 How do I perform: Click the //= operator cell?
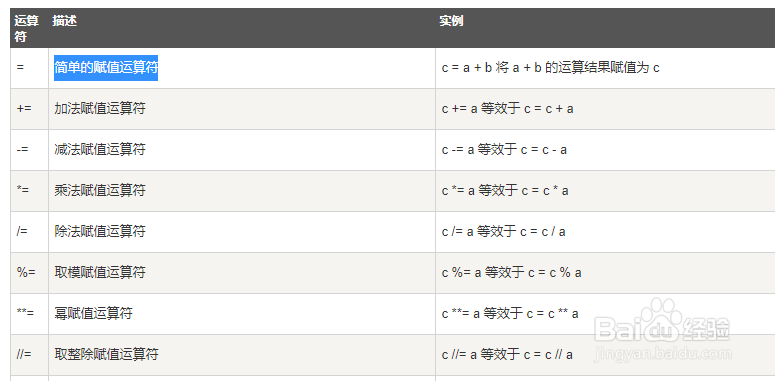(24, 355)
